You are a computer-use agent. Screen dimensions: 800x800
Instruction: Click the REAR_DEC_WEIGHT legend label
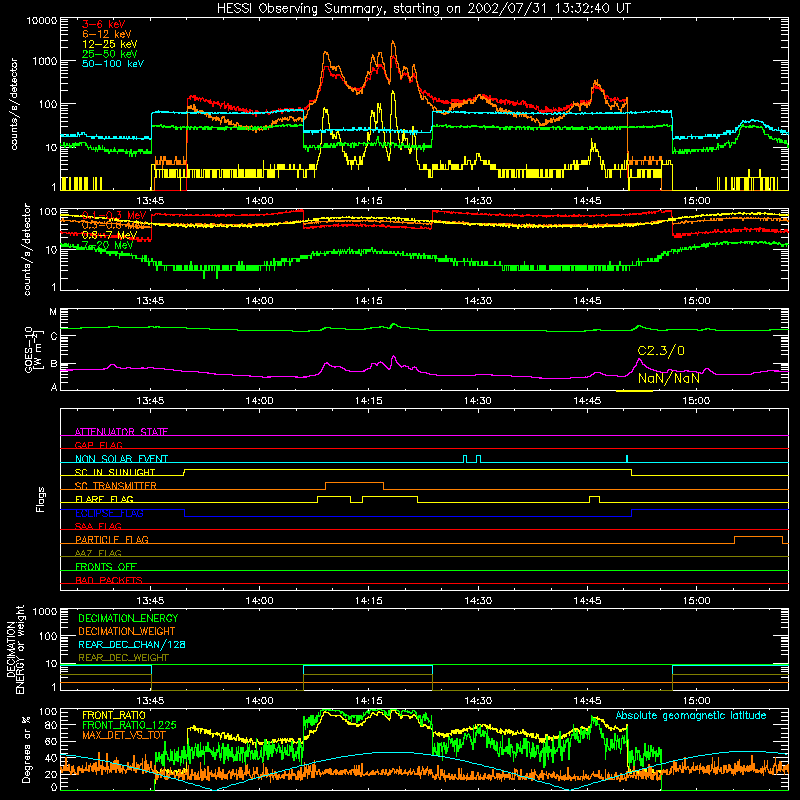[x=123, y=658]
